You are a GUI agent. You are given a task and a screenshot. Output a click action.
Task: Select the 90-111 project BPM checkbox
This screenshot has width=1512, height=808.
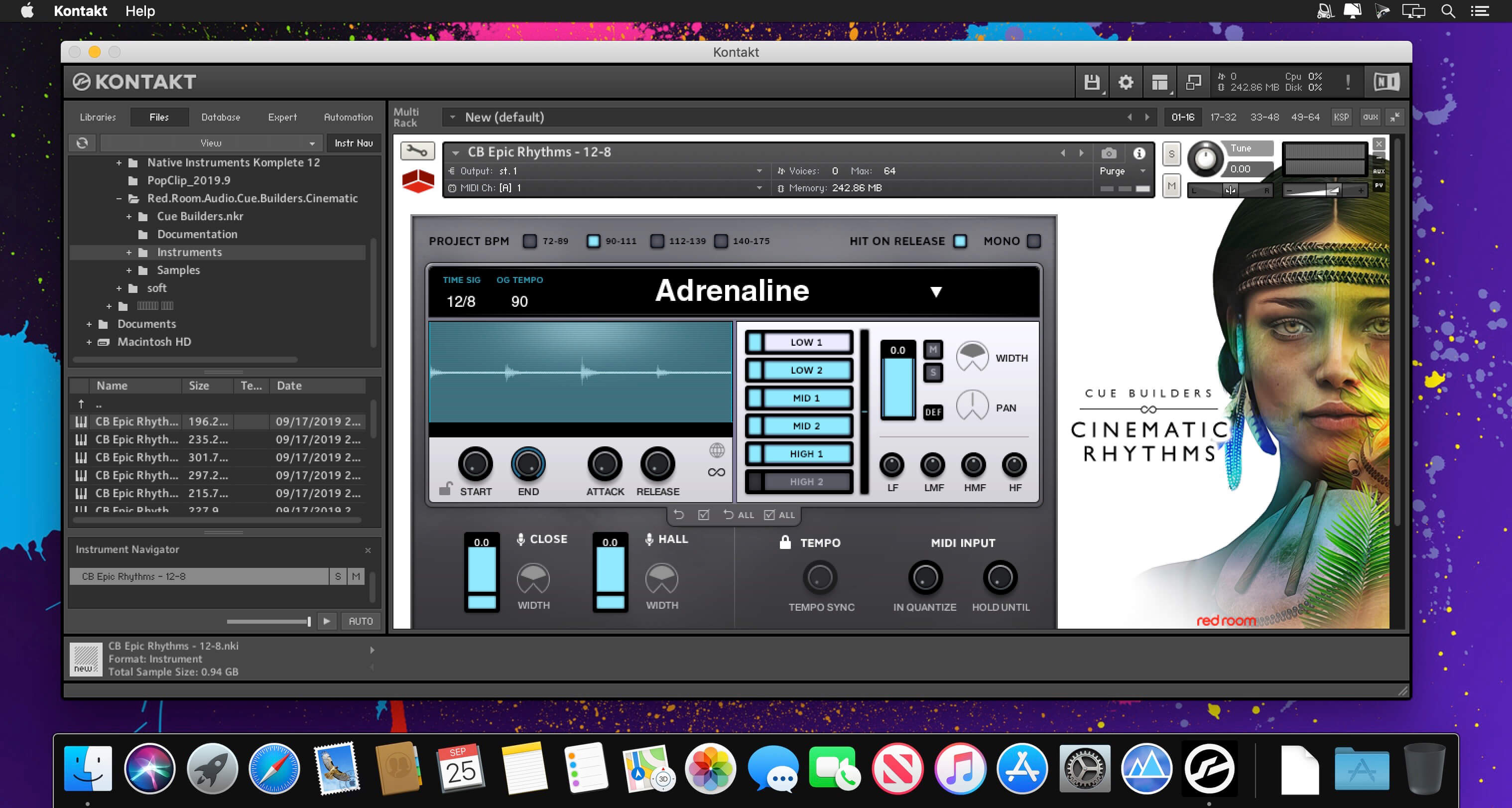594,241
